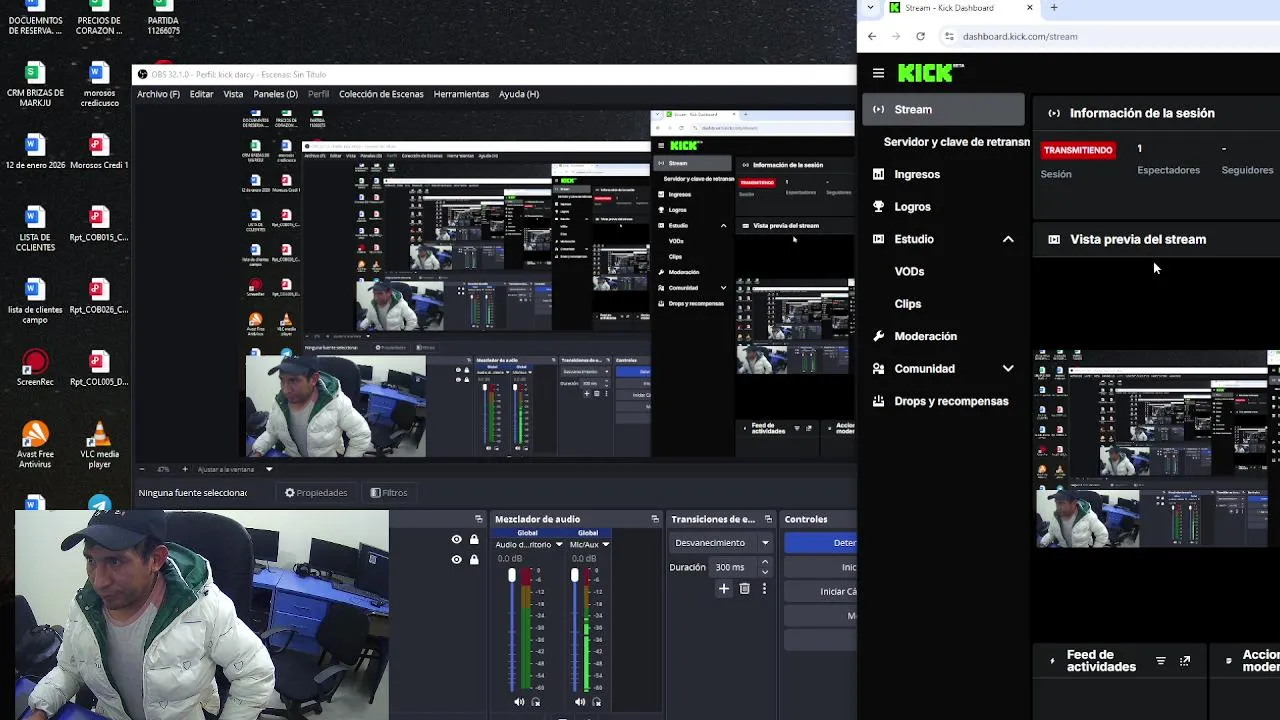Open LISTA DE CLIENTES document icon
The height and width of the screenshot is (720, 1280).
coord(35,228)
